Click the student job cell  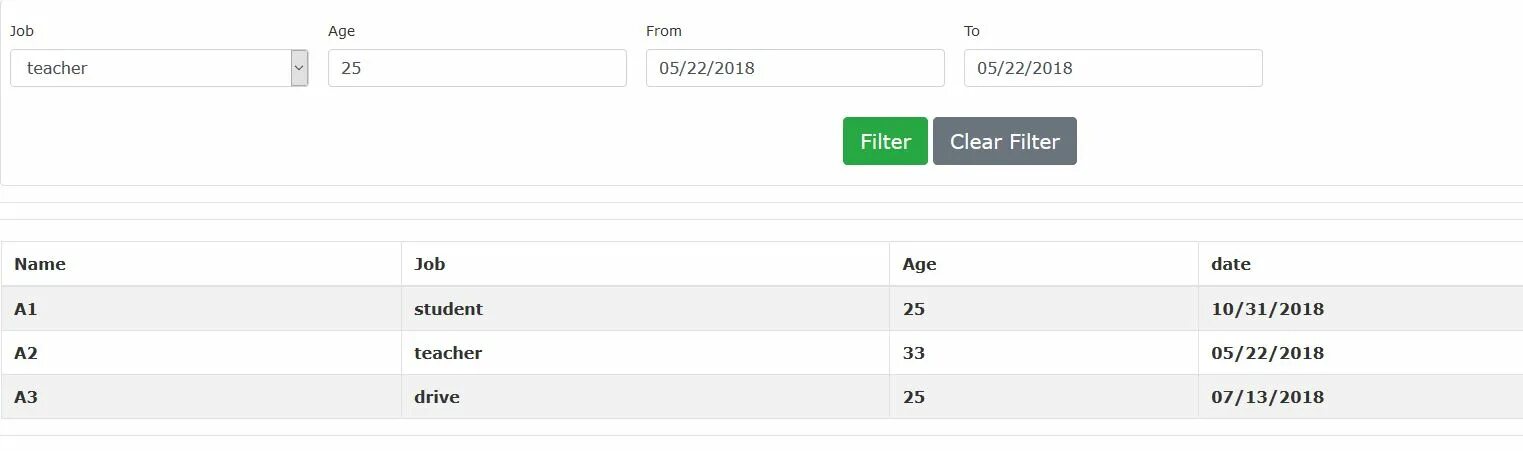click(448, 309)
